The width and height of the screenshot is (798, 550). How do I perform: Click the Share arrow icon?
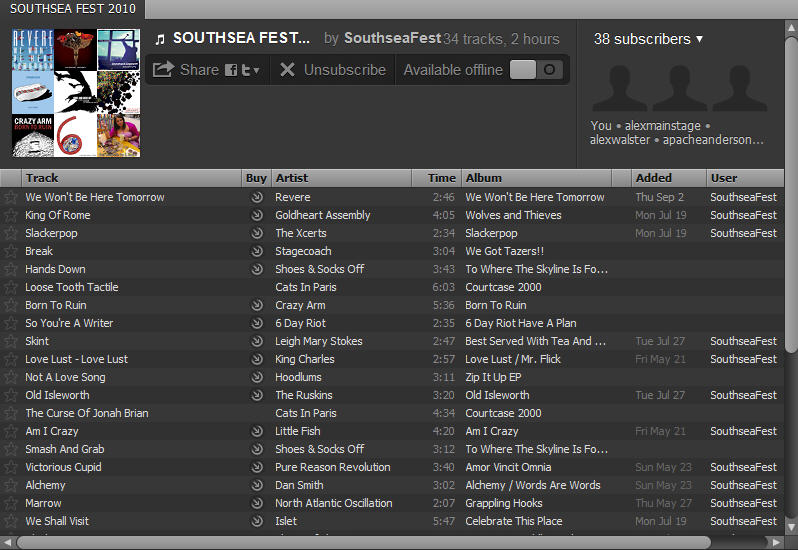click(x=163, y=69)
